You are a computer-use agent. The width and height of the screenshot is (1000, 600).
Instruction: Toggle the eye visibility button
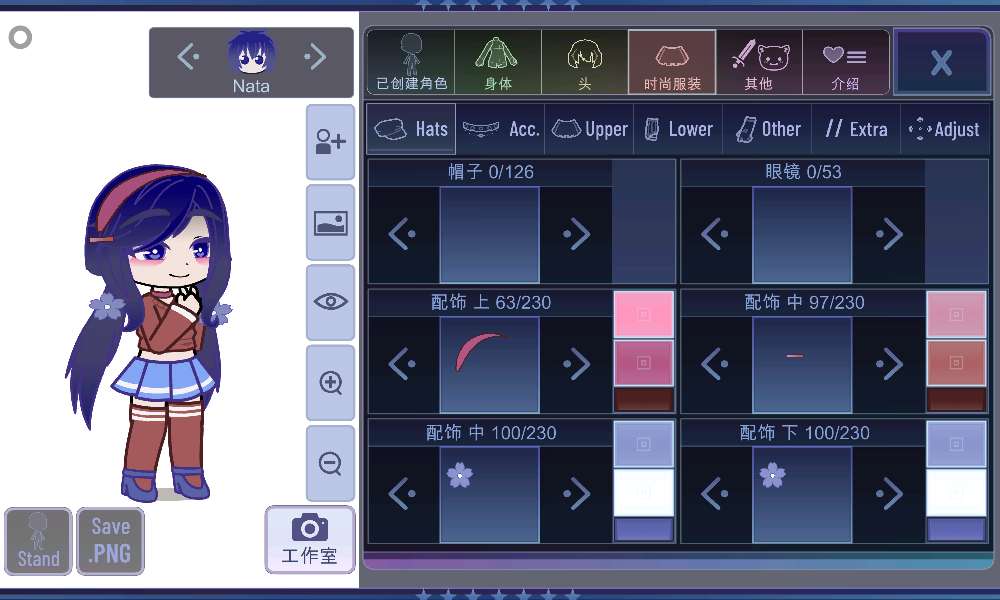coord(330,302)
